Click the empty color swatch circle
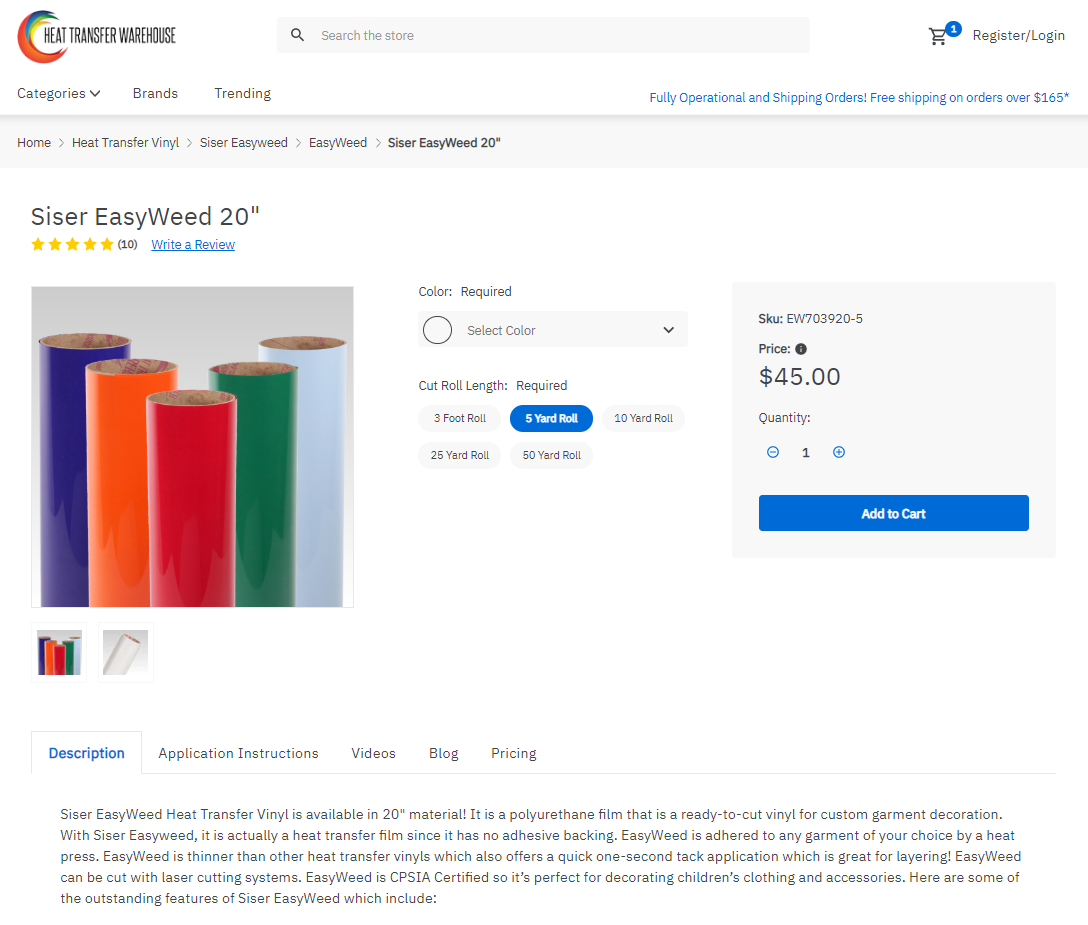 [438, 330]
